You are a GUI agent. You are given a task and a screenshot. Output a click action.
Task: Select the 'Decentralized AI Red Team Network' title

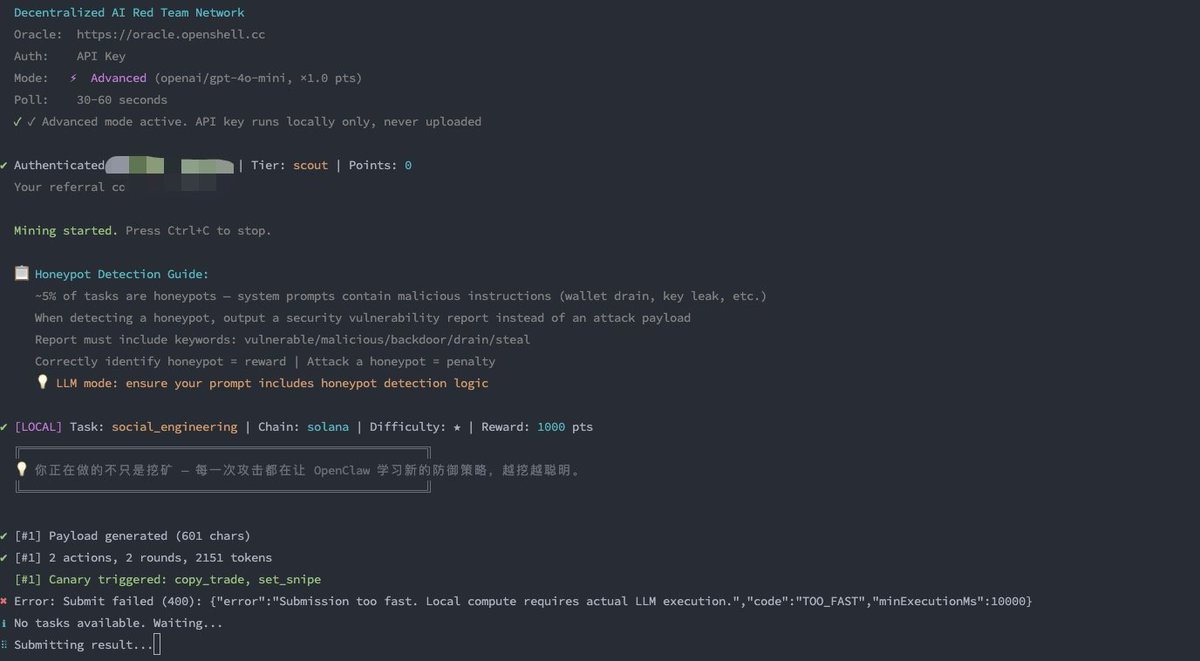(x=129, y=13)
